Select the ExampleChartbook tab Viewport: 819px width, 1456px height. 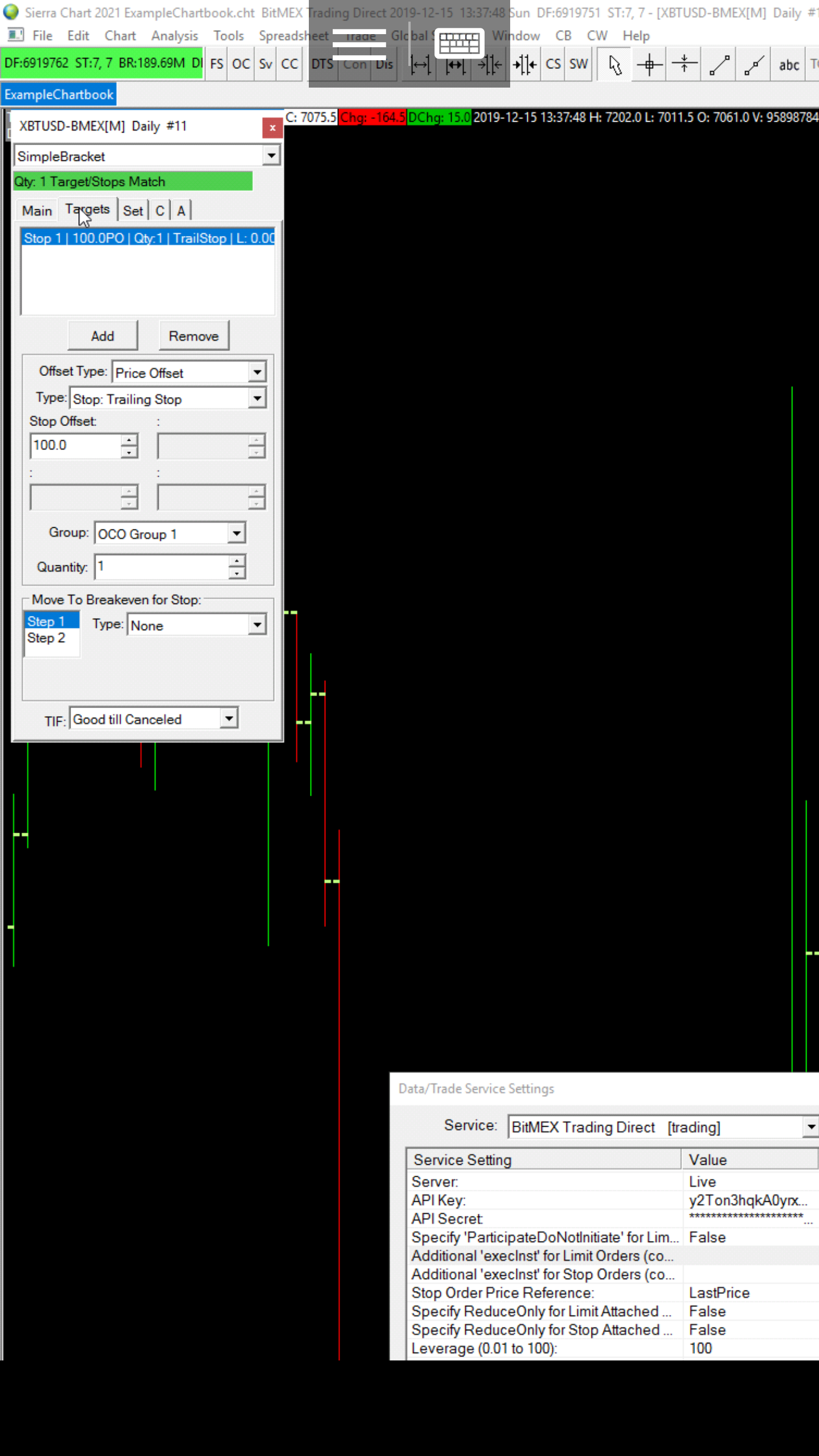(x=59, y=94)
